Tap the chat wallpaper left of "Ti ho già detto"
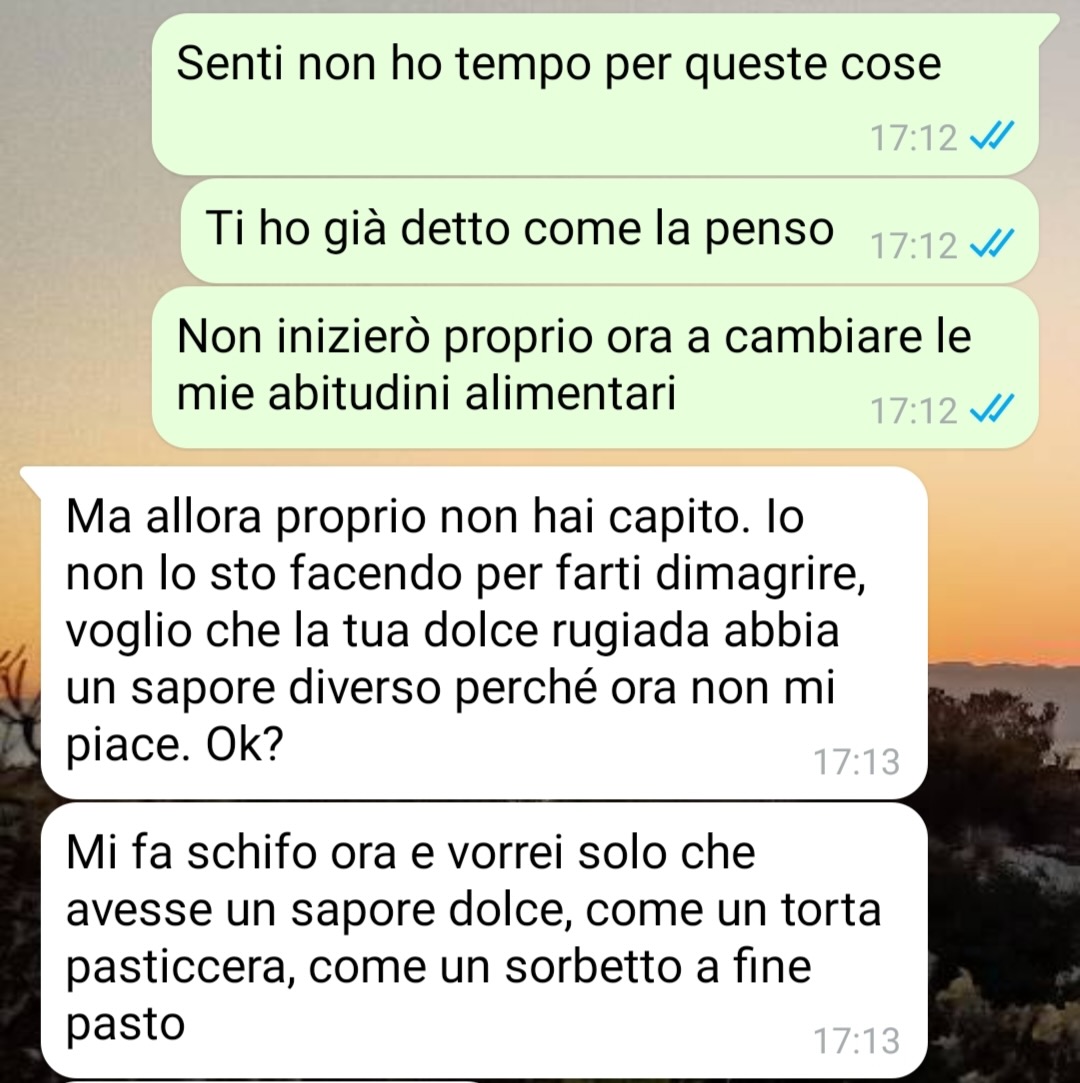1080x1083 pixels. (90, 231)
